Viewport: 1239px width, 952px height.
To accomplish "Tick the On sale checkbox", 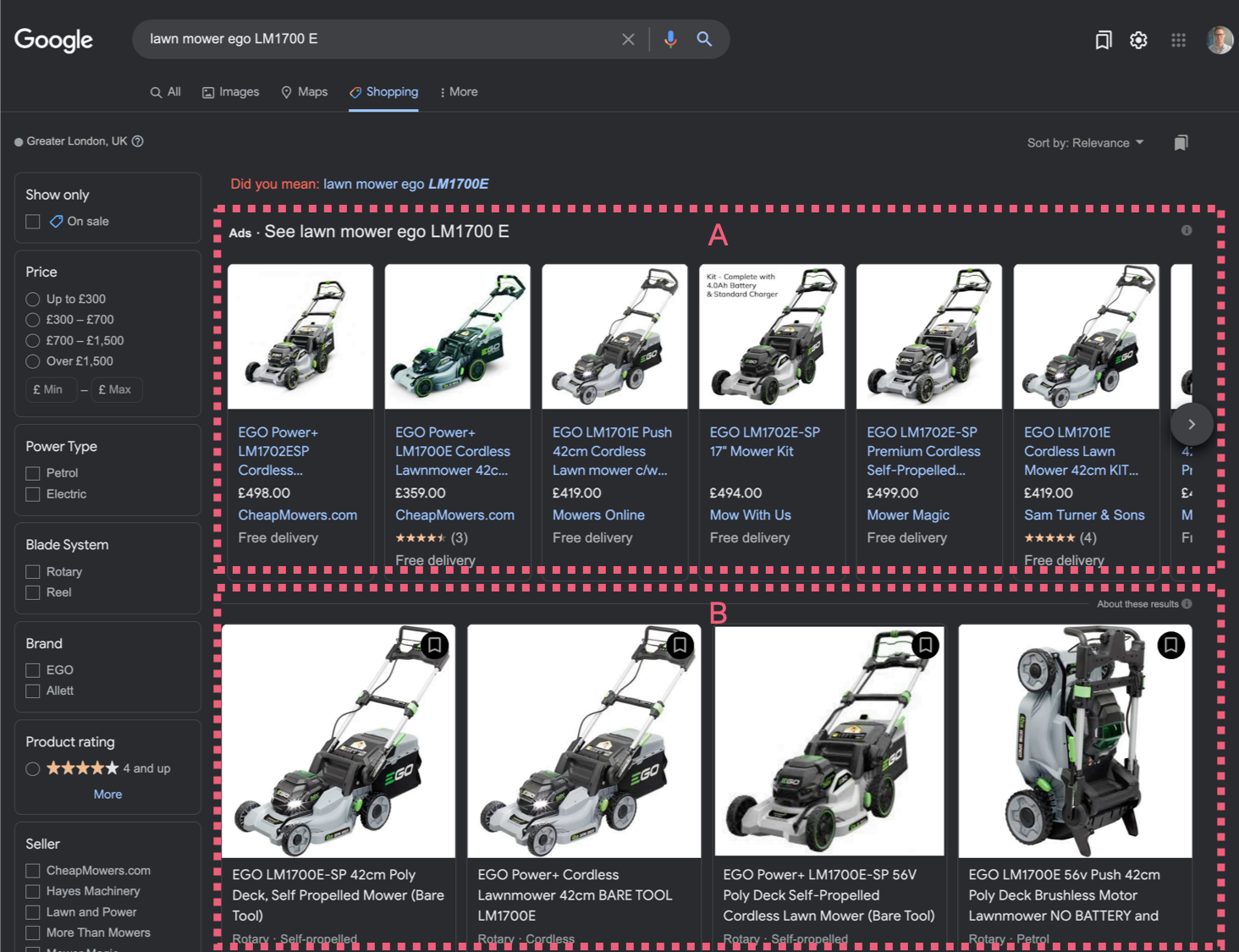I will tap(33, 222).
